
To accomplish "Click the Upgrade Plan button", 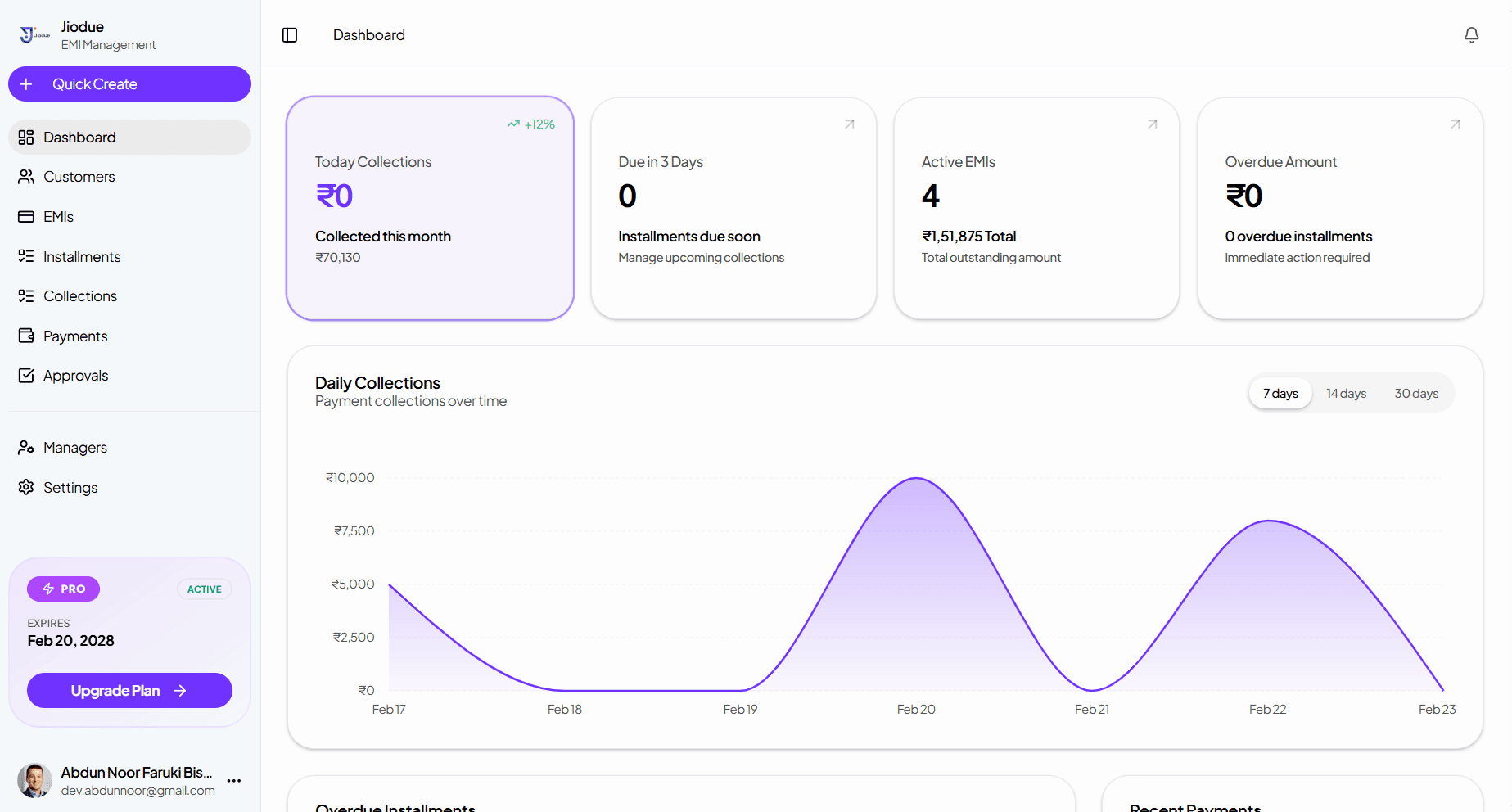I will [x=129, y=690].
